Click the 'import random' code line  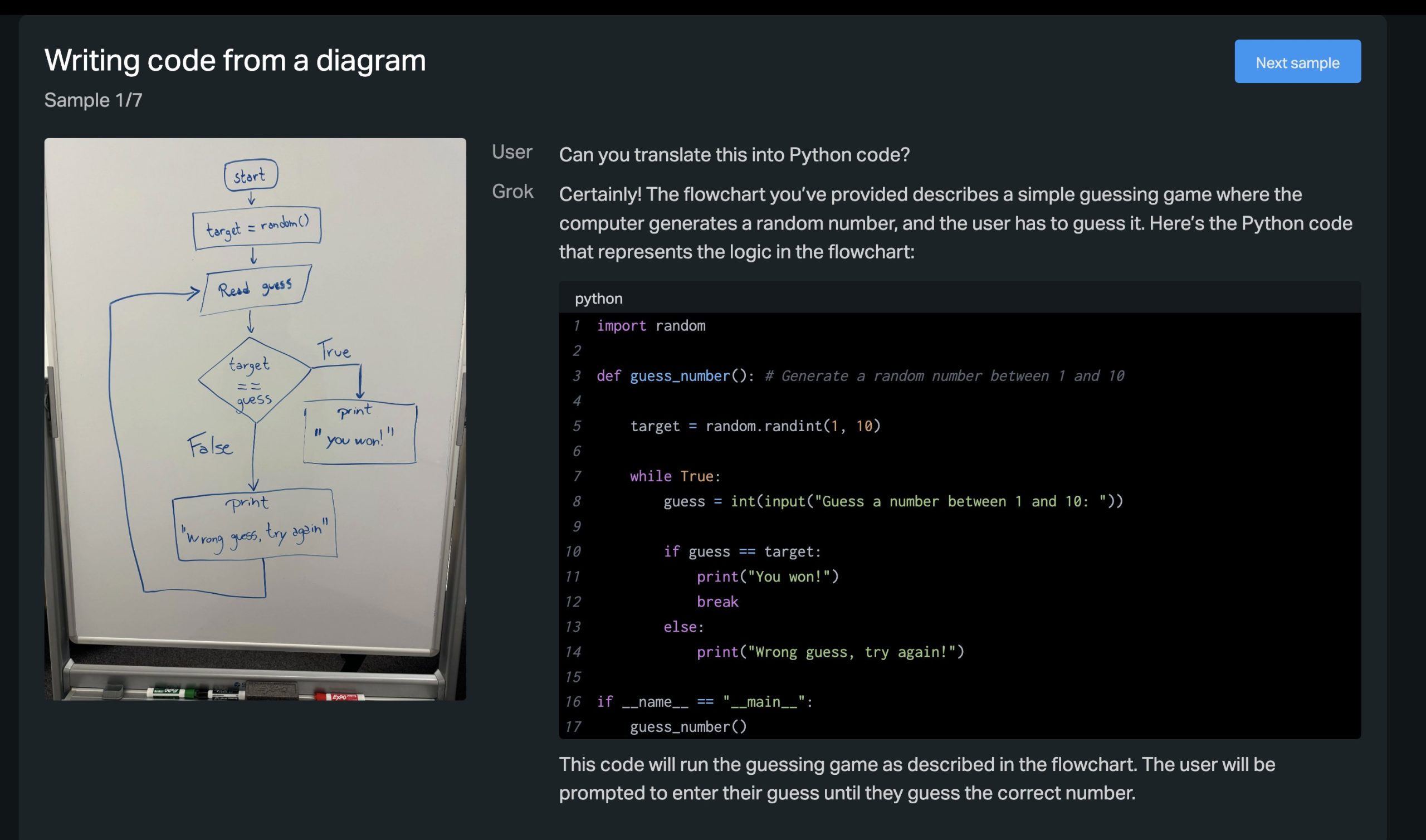coord(651,325)
